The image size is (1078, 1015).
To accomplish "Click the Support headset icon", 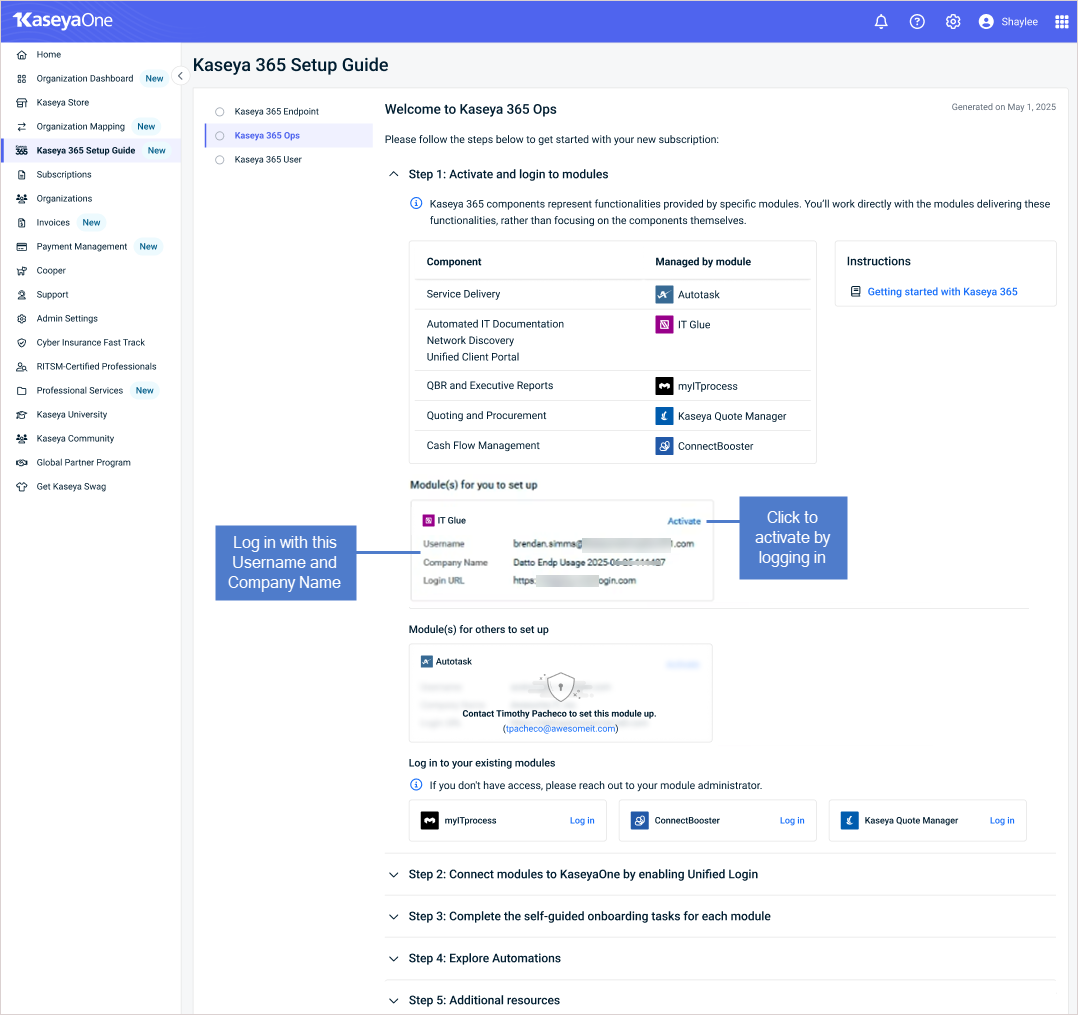I will point(21,295).
